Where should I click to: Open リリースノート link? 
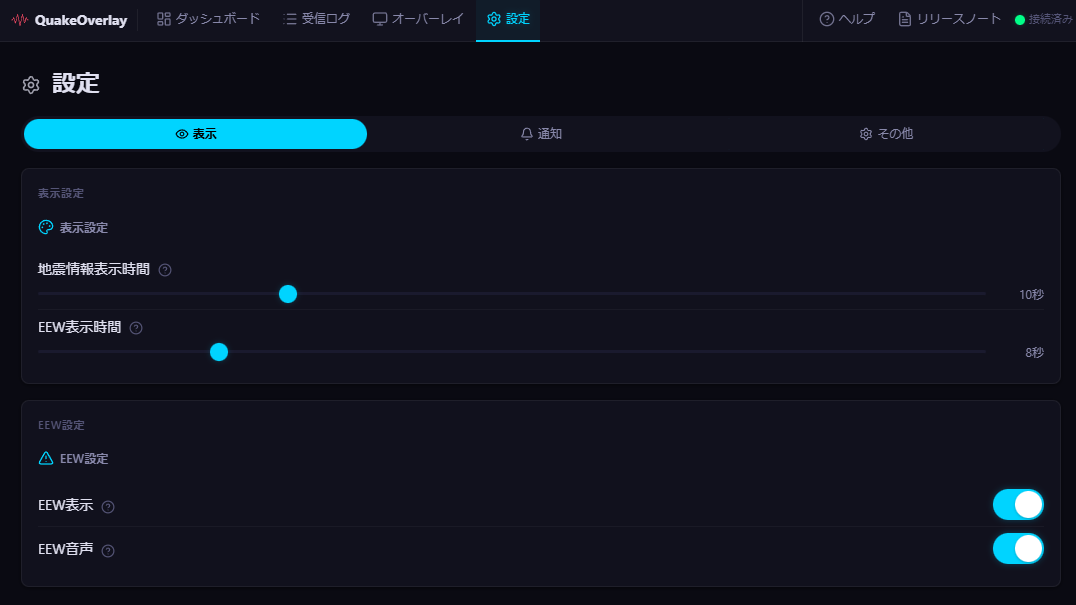pos(950,19)
